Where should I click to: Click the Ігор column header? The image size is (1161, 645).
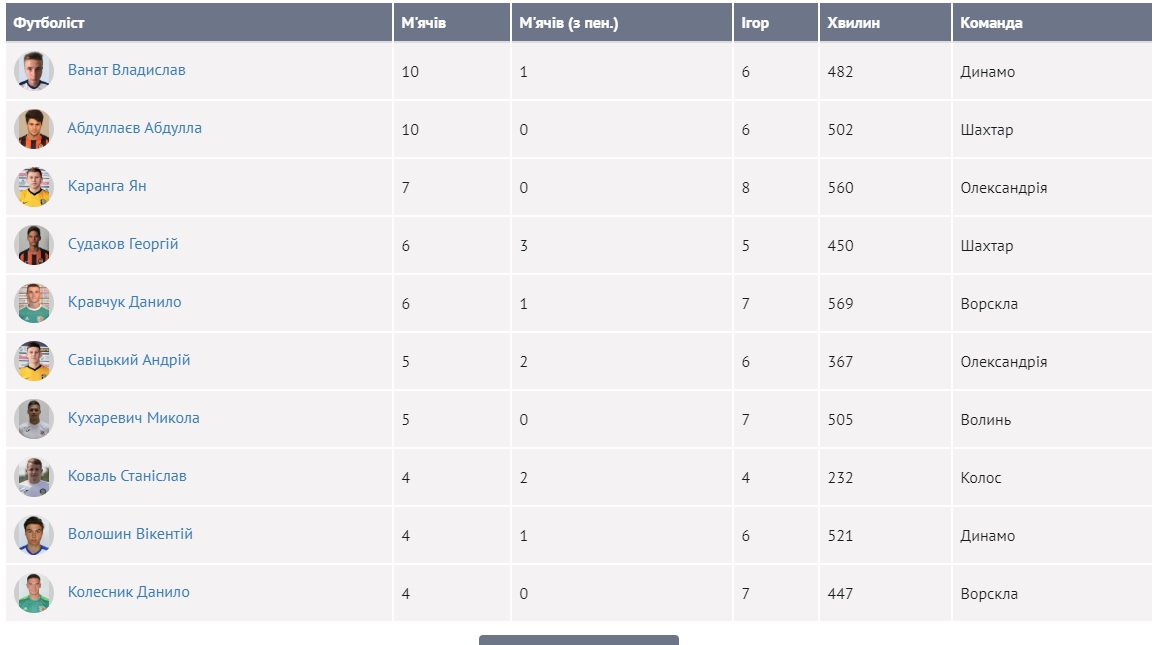755,22
